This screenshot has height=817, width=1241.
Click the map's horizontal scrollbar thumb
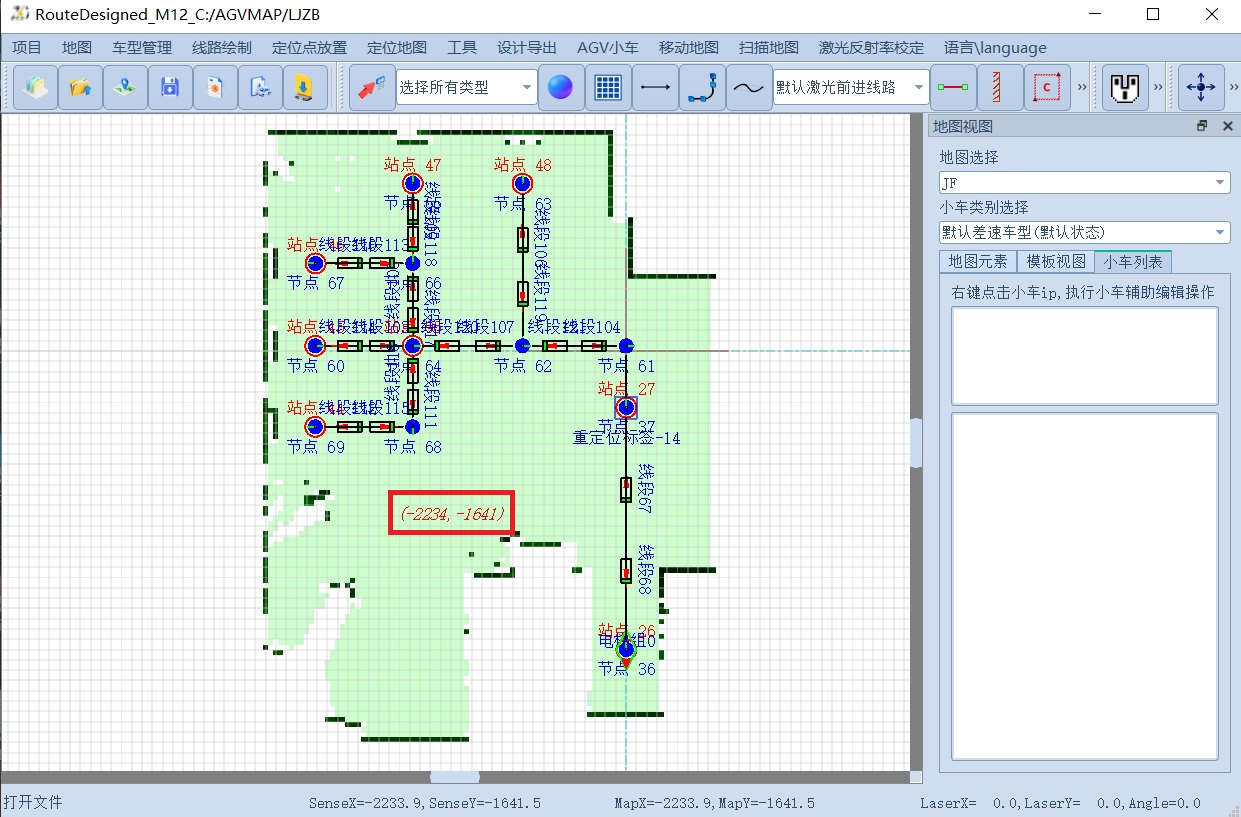coord(455,777)
